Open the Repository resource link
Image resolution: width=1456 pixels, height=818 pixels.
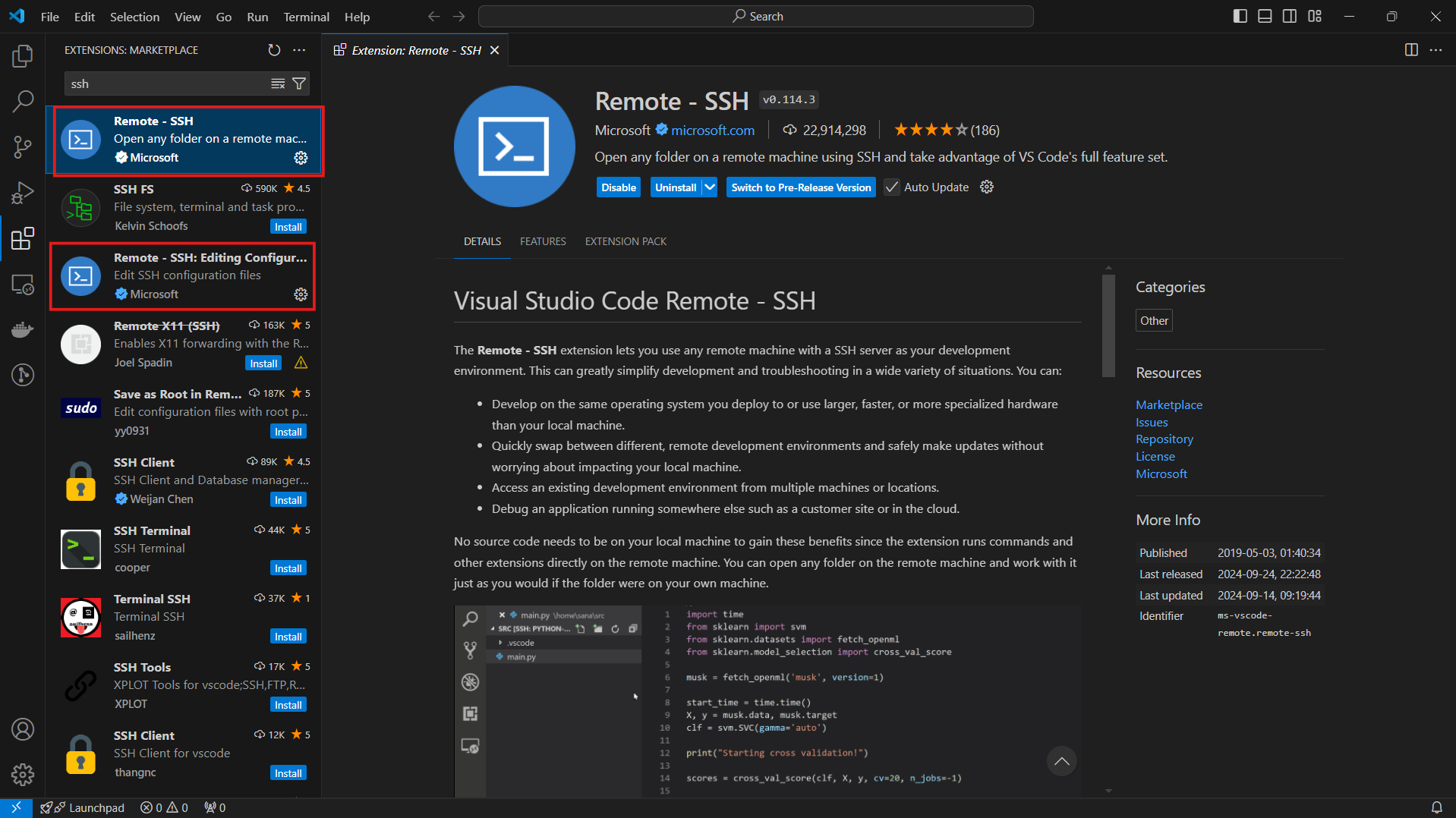pos(1164,439)
